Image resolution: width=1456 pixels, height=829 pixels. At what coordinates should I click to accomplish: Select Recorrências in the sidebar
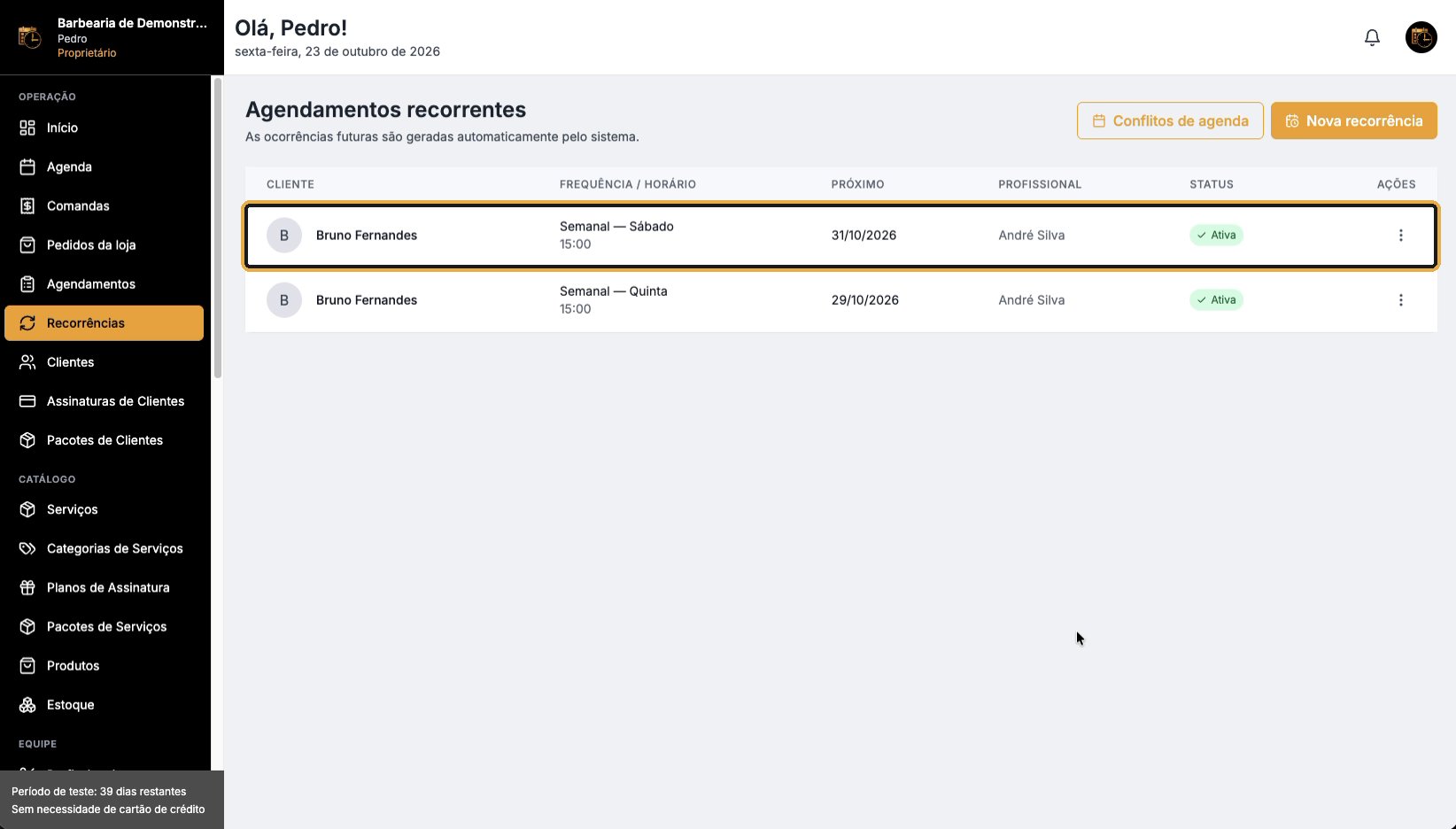pos(105,322)
